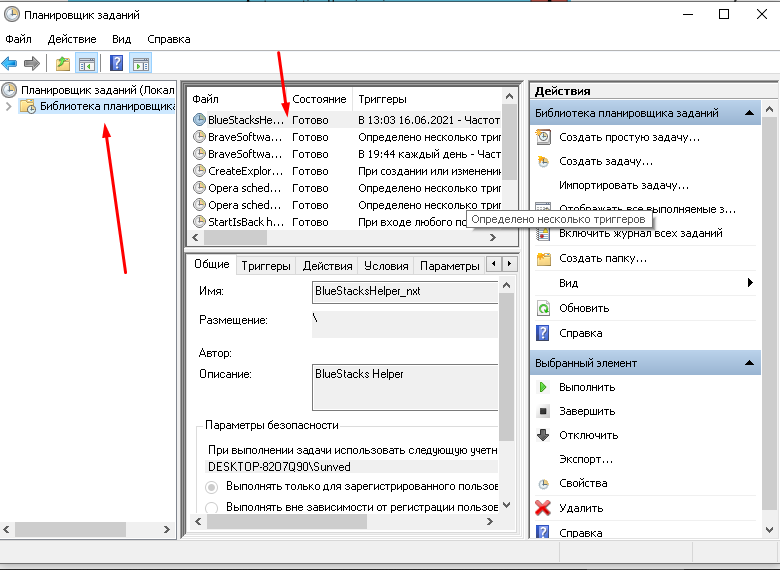This screenshot has width=780, height=570.
Task: Open the Действие menu
Action: 72,39
